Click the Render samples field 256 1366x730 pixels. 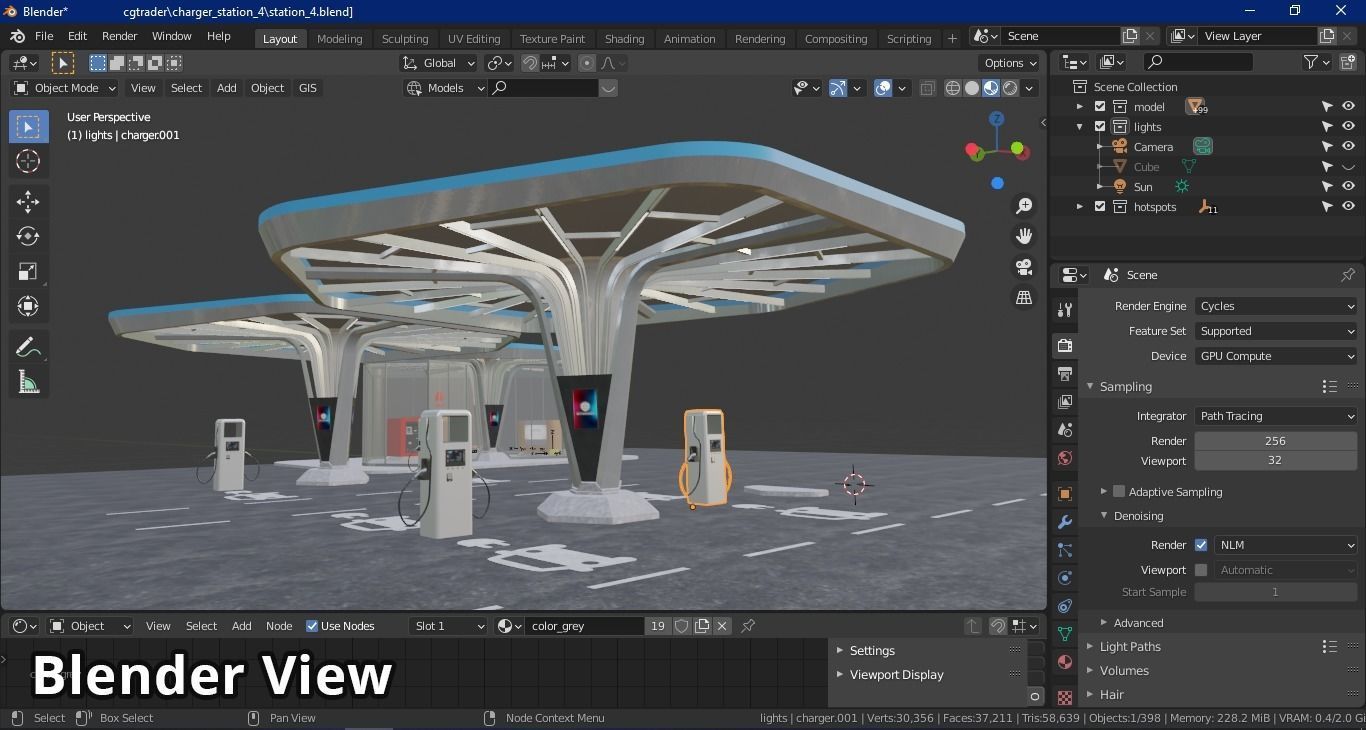click(1276, 441)
